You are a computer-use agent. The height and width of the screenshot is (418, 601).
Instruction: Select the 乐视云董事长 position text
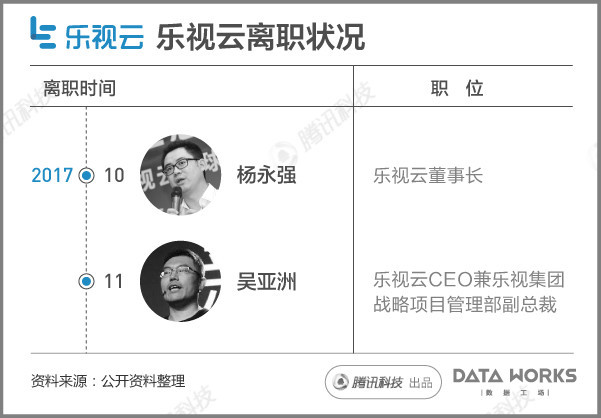pyautogui.click(x=427, y=176)
